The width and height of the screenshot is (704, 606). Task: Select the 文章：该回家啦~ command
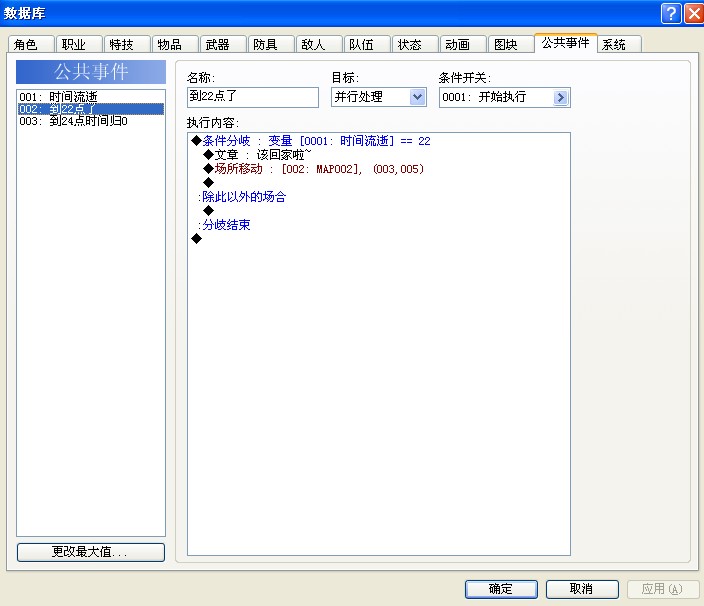[x=257, y=155]
